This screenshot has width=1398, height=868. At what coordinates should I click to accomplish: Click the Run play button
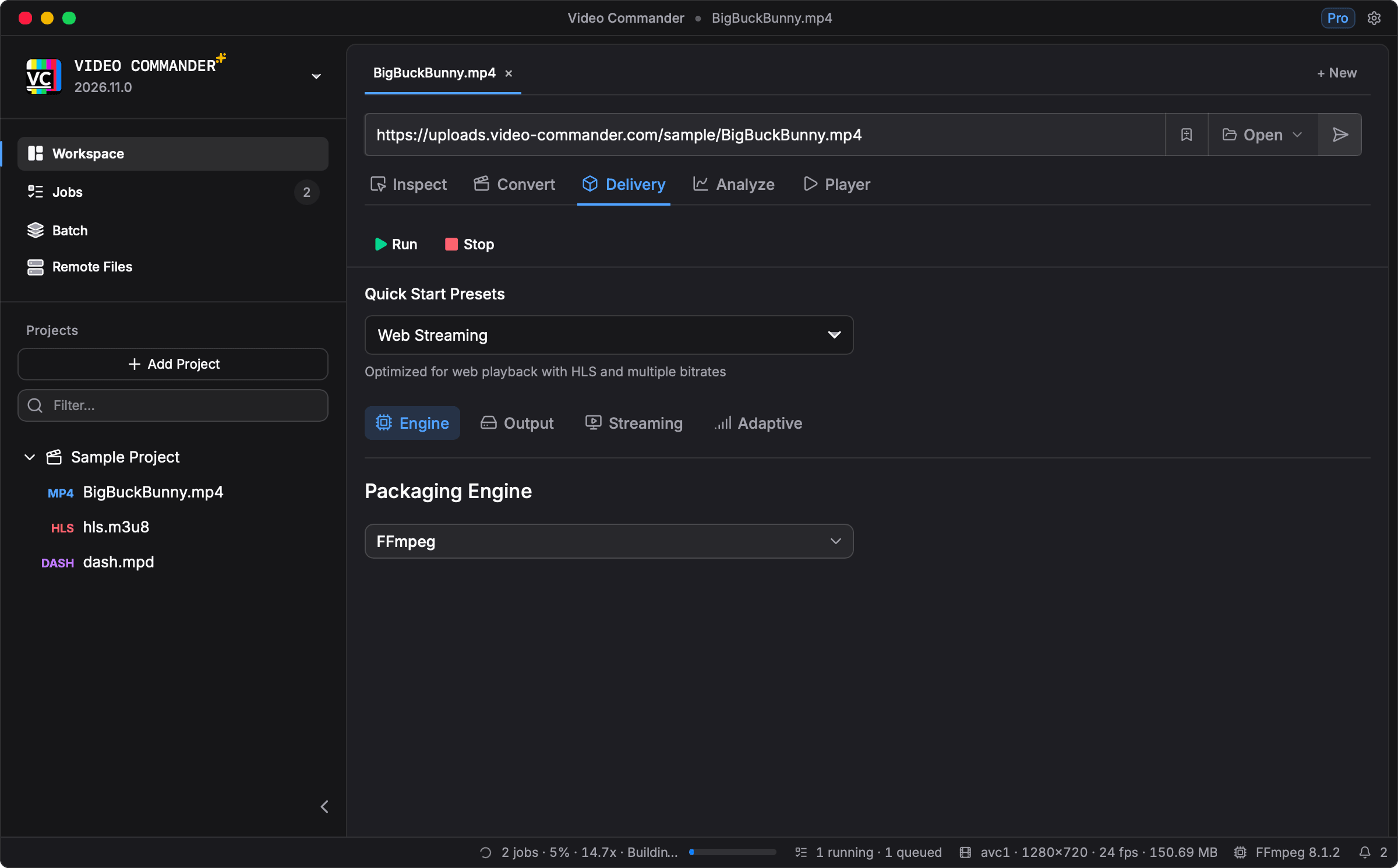tap(396, 244)
